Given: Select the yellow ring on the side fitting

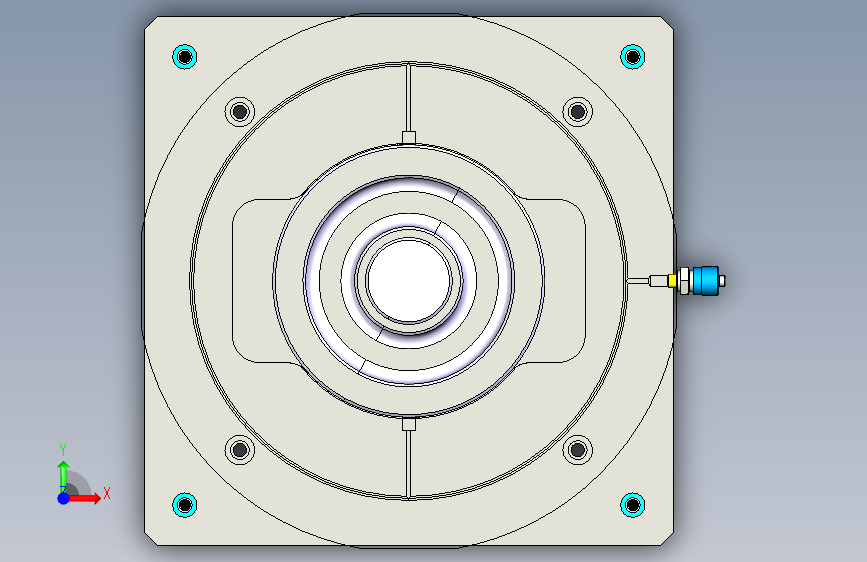Looking at the screenshot, I should coord(672,281).
